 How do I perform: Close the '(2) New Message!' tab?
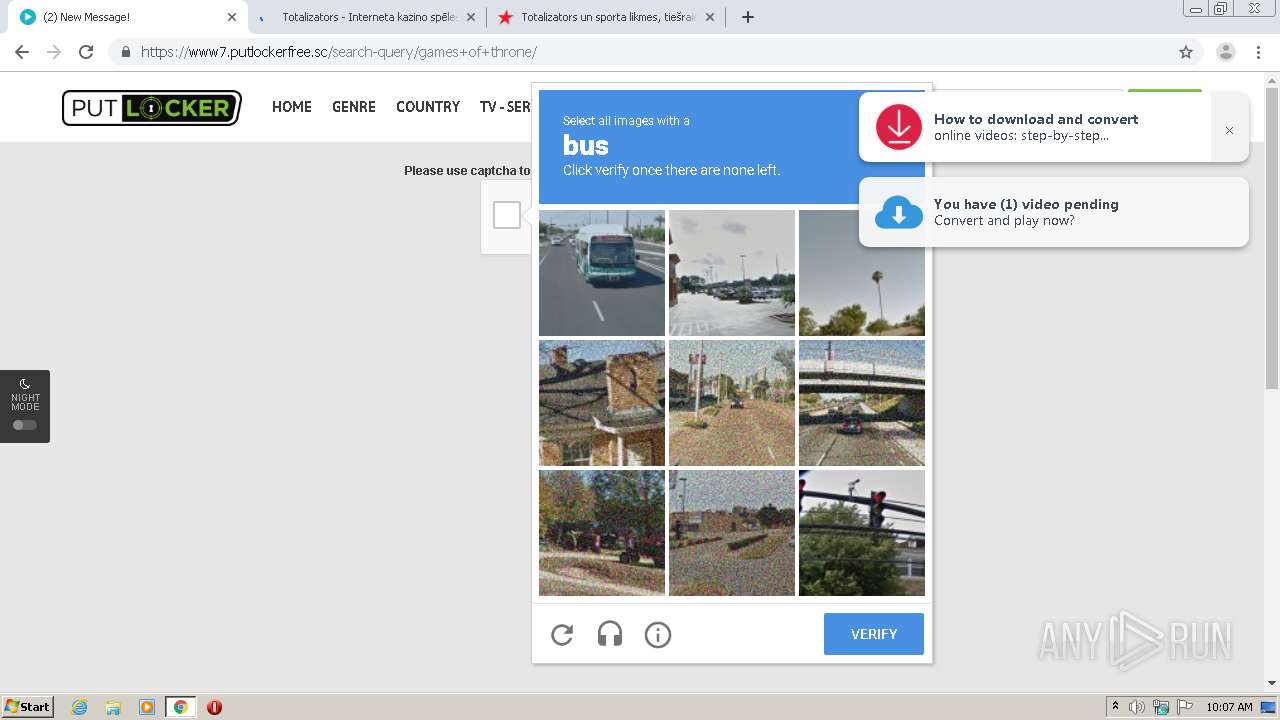pos(232,17)
